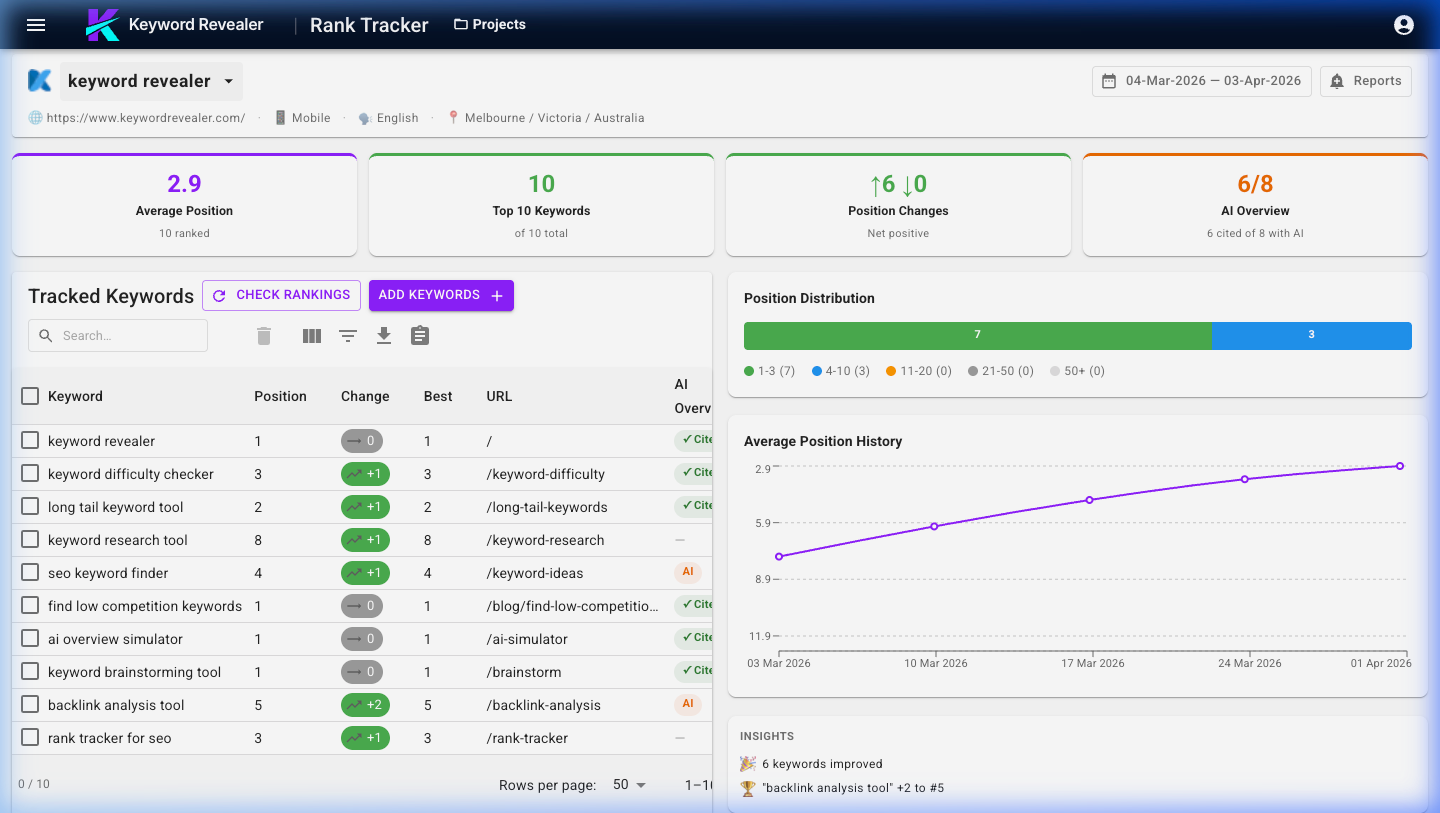Click the Cited badge for keyword brainstorming tool
The width and height of the screenshot is (1440, 813).
tap(693, 671)
